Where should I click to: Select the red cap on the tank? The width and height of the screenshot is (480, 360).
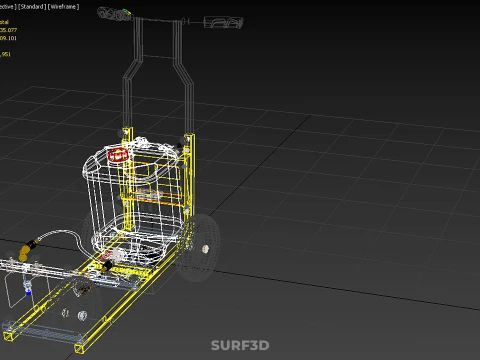point(118,155)
